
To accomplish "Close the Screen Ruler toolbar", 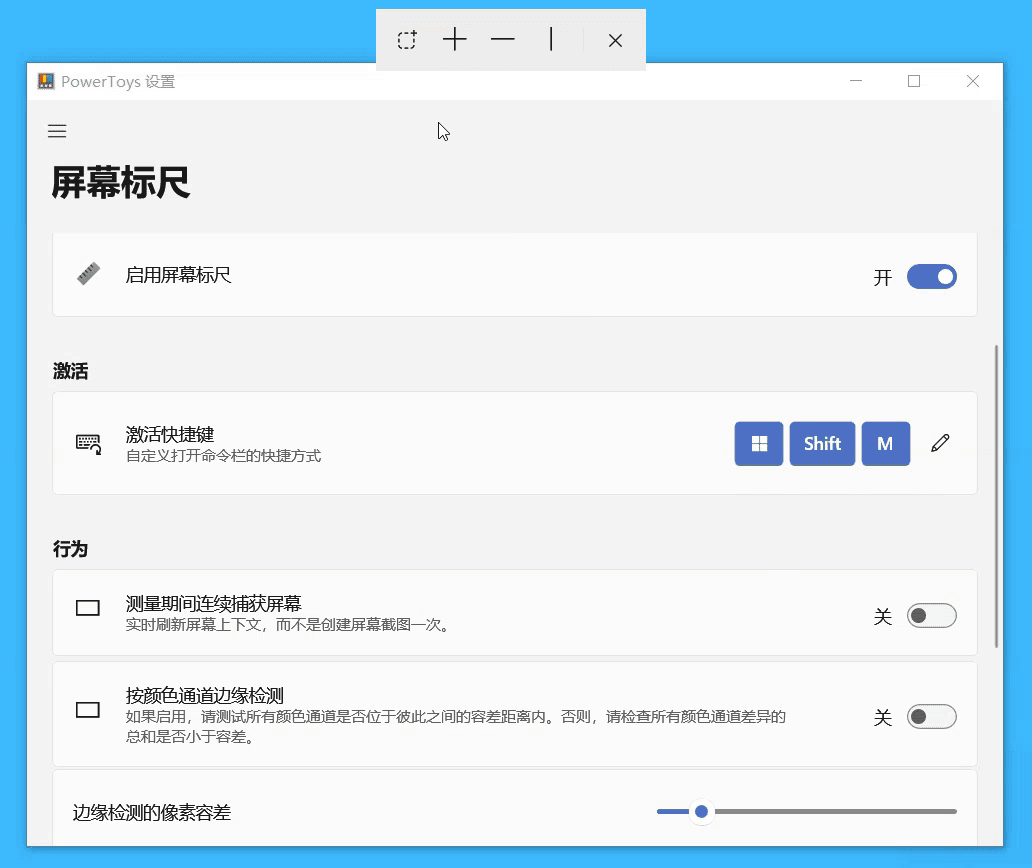I will 615,41.
